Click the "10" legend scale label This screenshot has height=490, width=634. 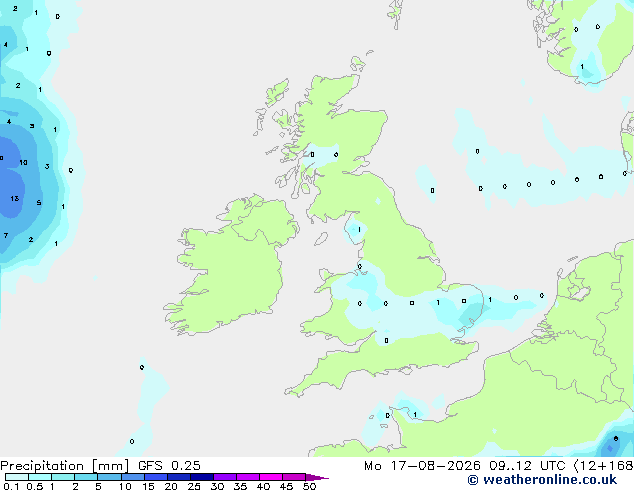pos(125,486)
